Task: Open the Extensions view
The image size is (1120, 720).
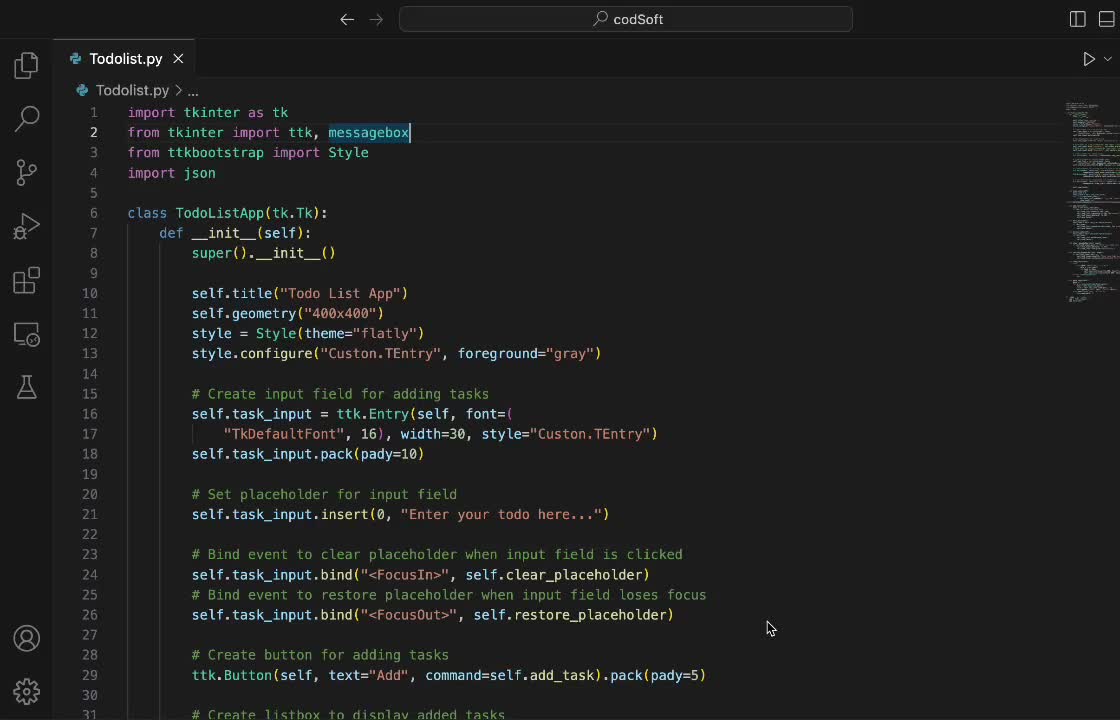Action: pos(27,281)
